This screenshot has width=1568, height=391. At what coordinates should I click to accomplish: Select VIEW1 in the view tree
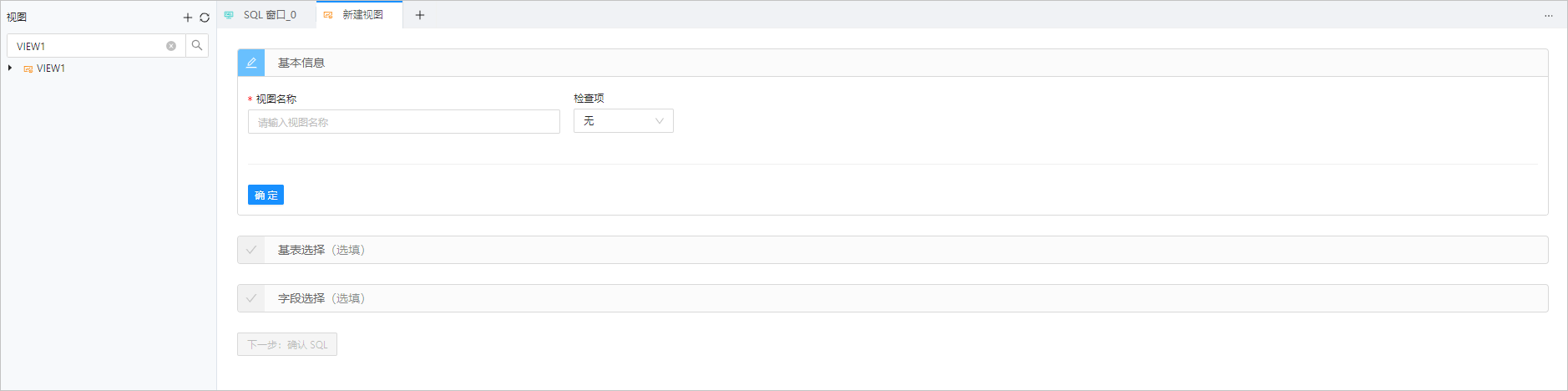click(51, 69)
